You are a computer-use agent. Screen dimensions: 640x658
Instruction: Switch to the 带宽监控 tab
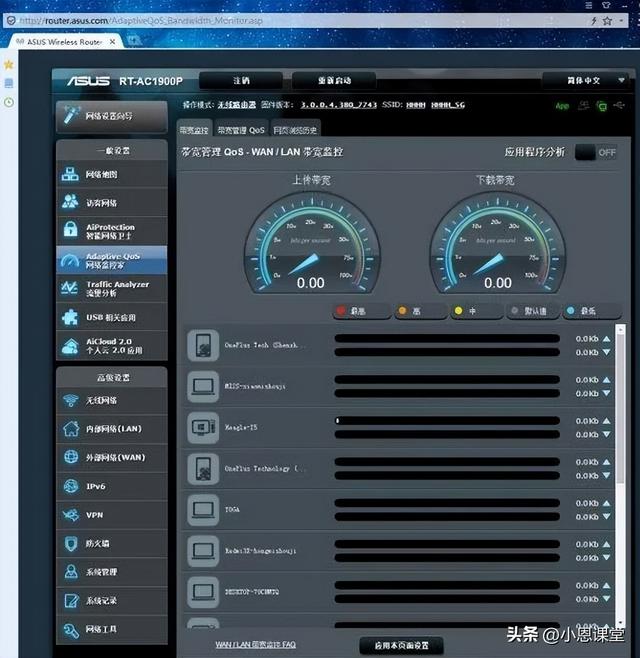point(194,130)
